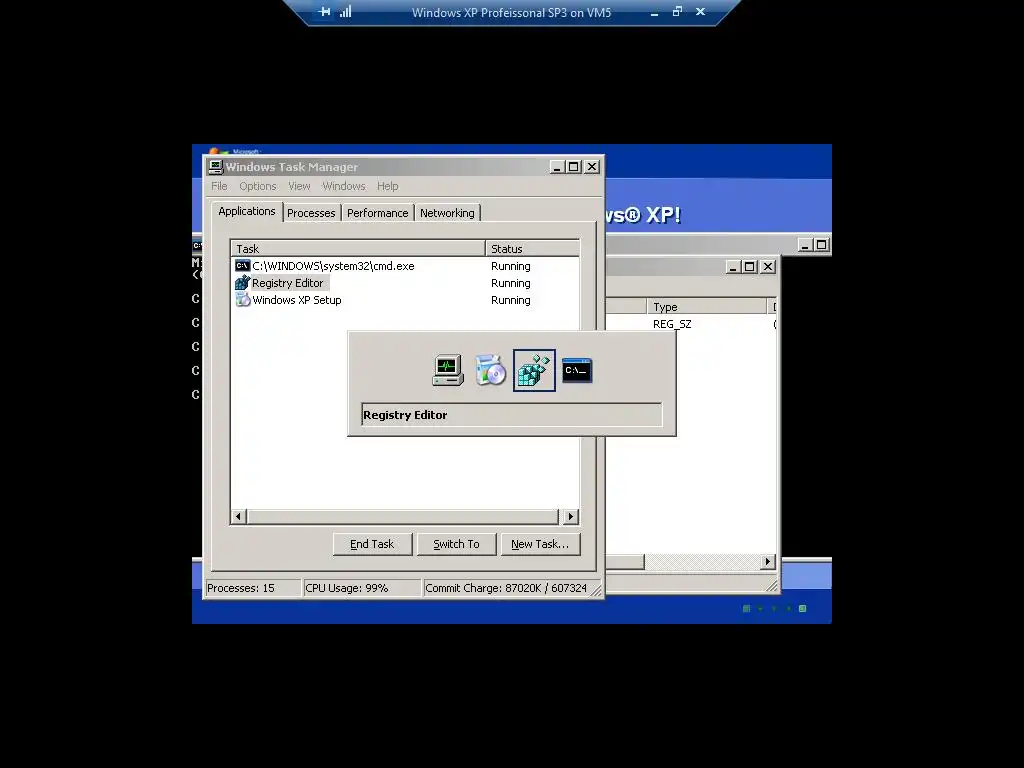1024x768 pixels.
Task: Click the Commit Charge status text
Action: click(506, 588)
